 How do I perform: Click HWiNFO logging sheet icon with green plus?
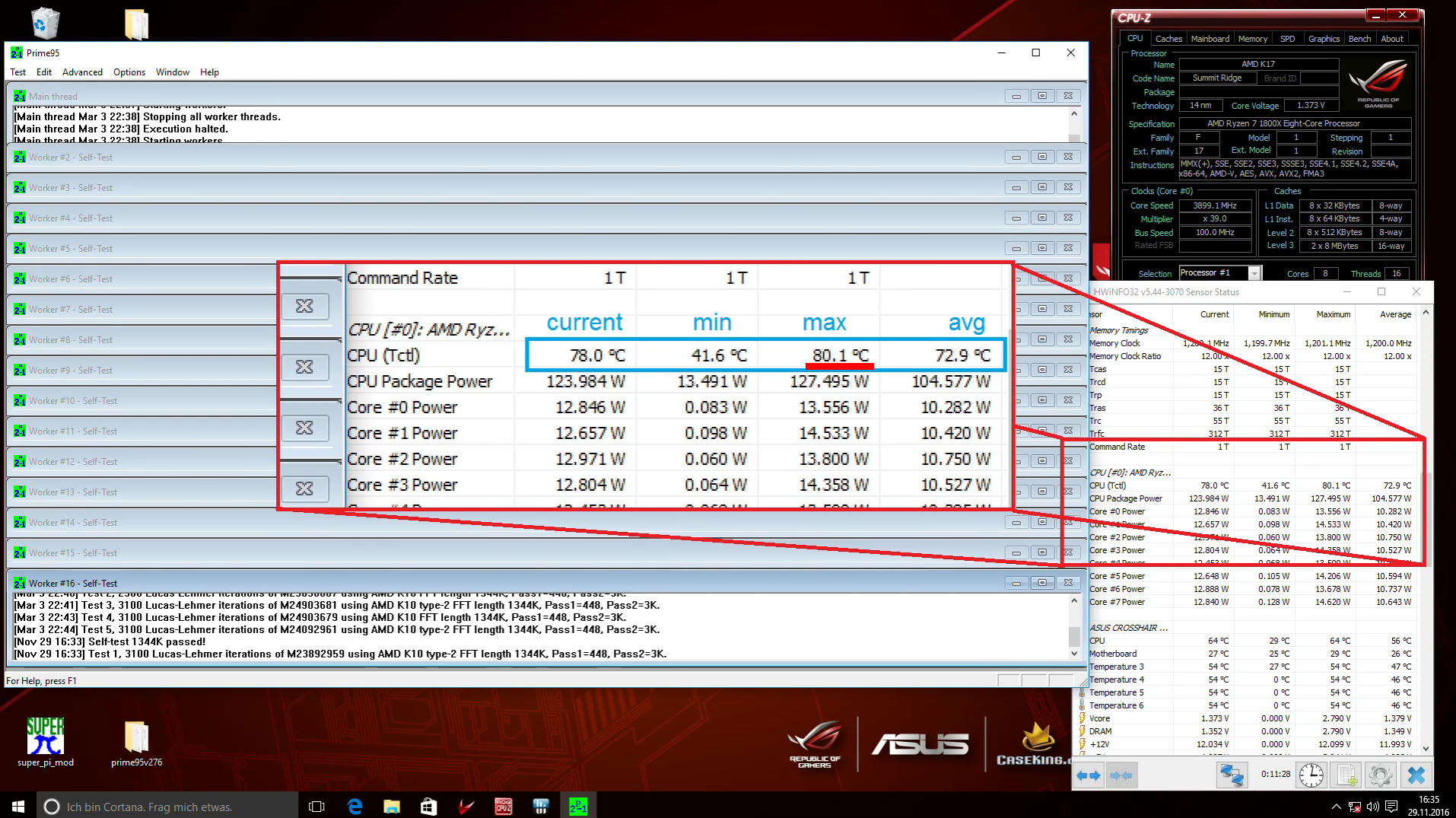[1346, 775]
